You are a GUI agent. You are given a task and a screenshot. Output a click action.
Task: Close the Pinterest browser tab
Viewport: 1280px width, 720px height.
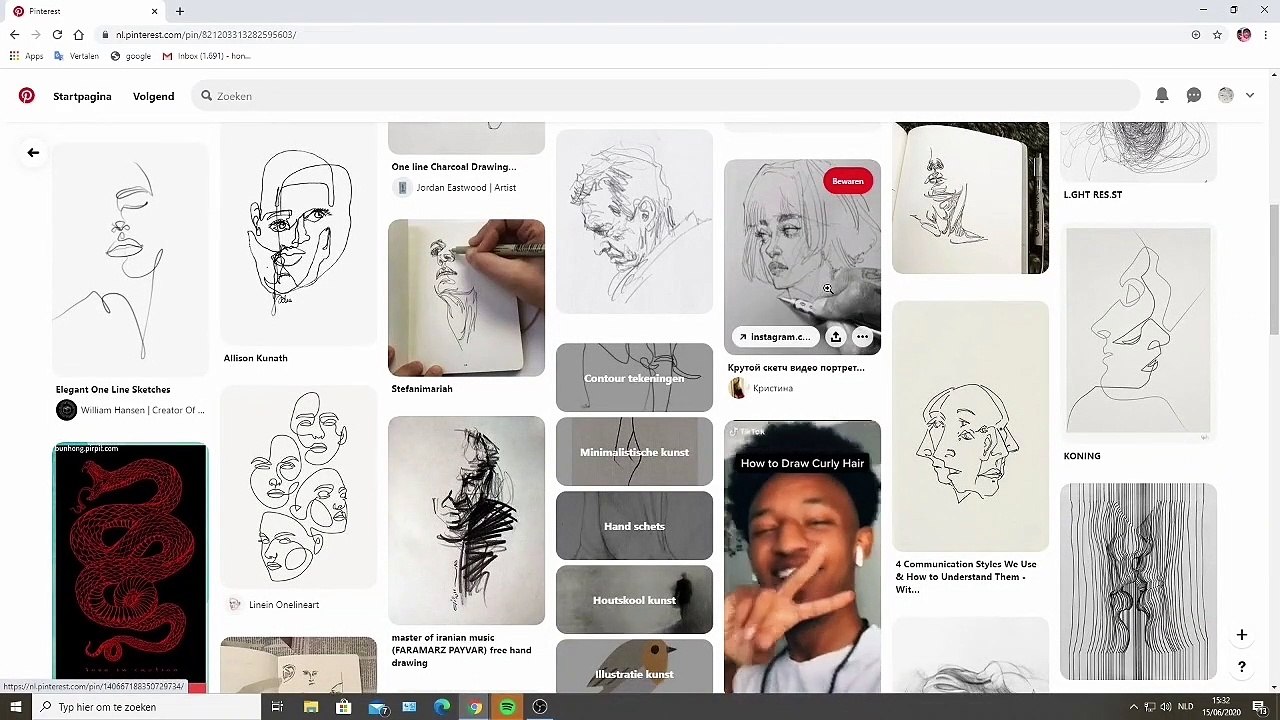coord(154,11)
